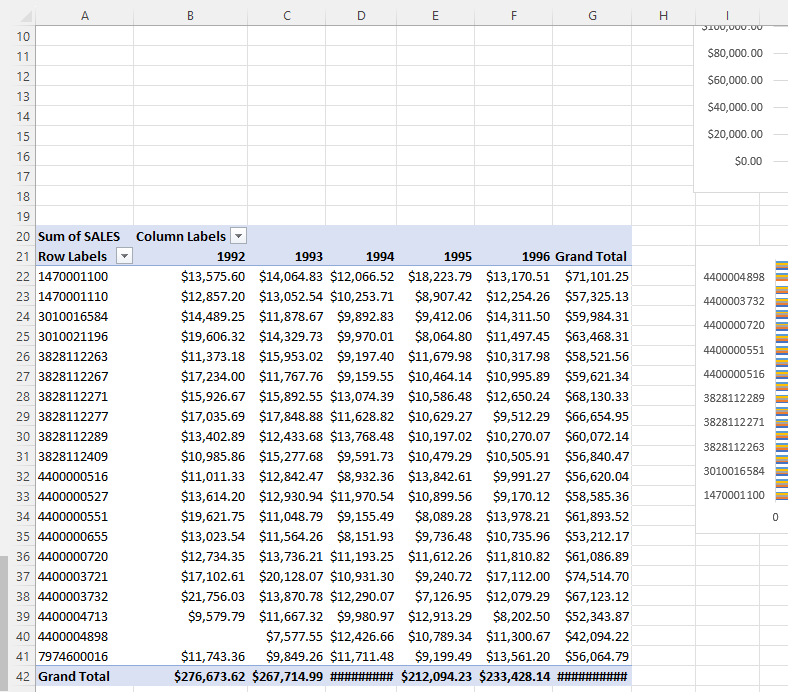Select column G header

click(x=593, y=15)
